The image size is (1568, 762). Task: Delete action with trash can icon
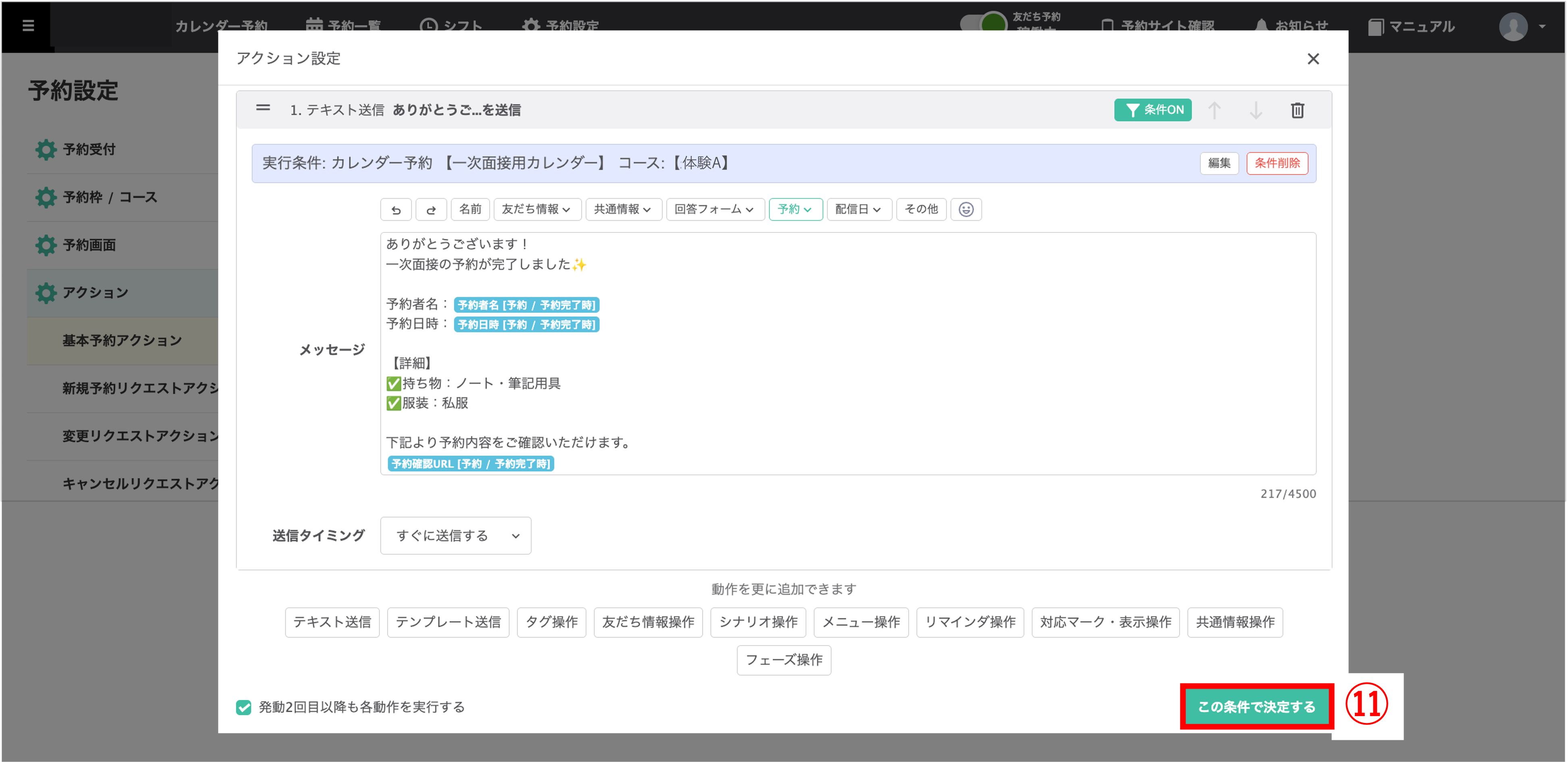click(1297, 111)
